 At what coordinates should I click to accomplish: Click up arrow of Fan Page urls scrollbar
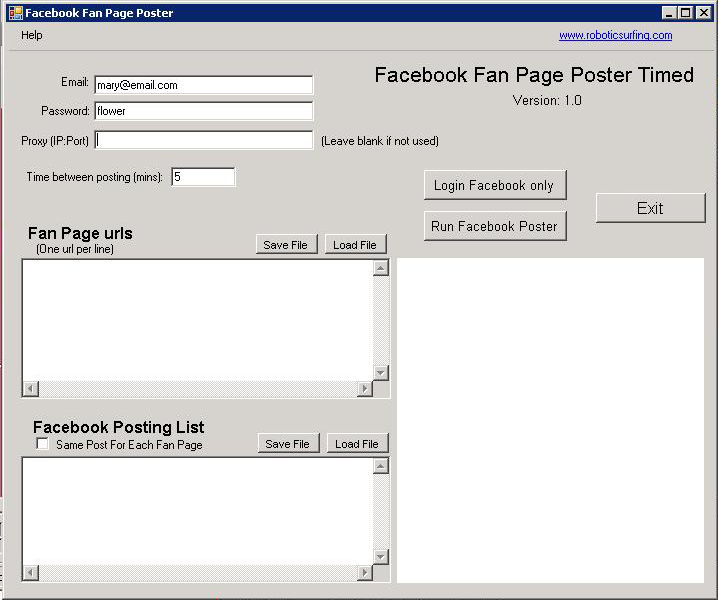click(381, 267)
